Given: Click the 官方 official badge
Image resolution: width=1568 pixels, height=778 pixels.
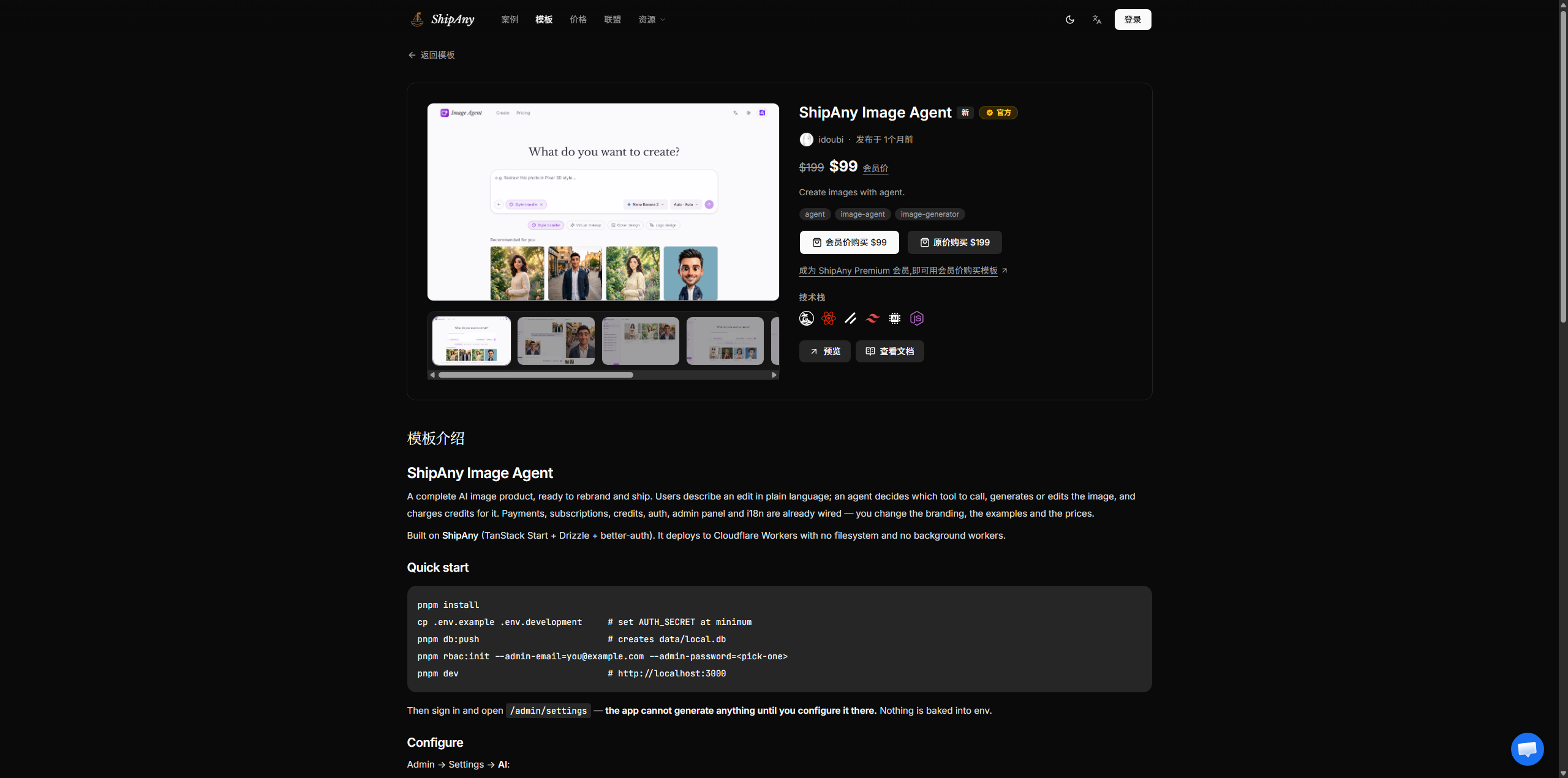Looking at the screenshot, I should click(x=998, y=113).
